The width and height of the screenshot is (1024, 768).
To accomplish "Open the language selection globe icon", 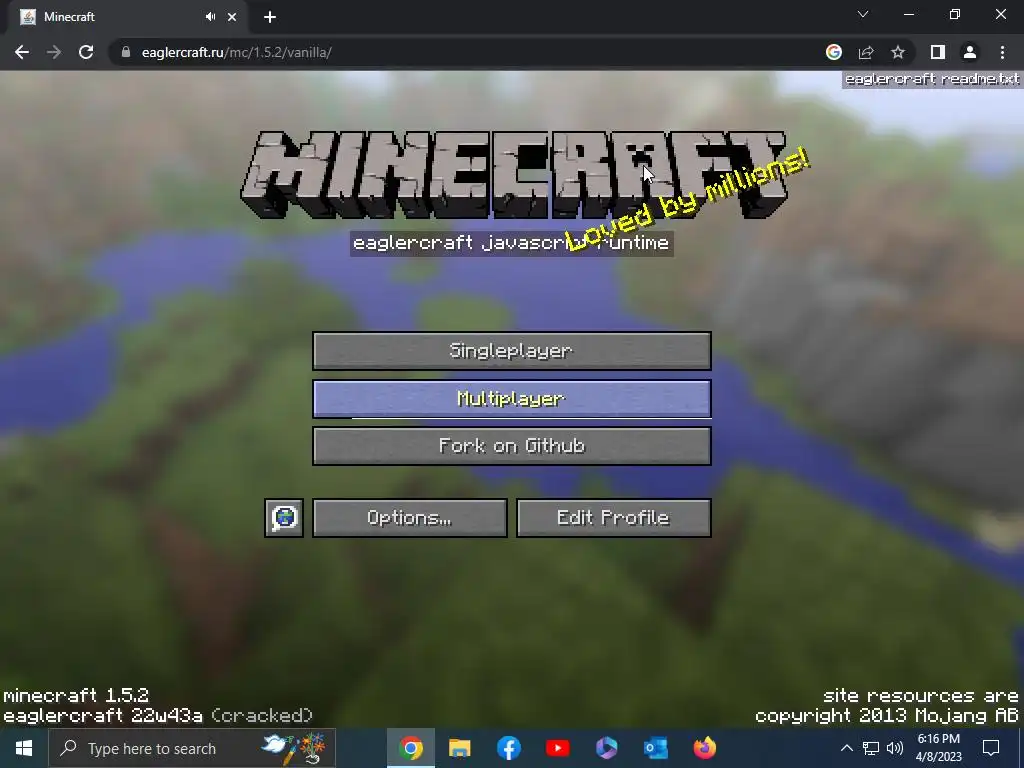I will 284,518.
